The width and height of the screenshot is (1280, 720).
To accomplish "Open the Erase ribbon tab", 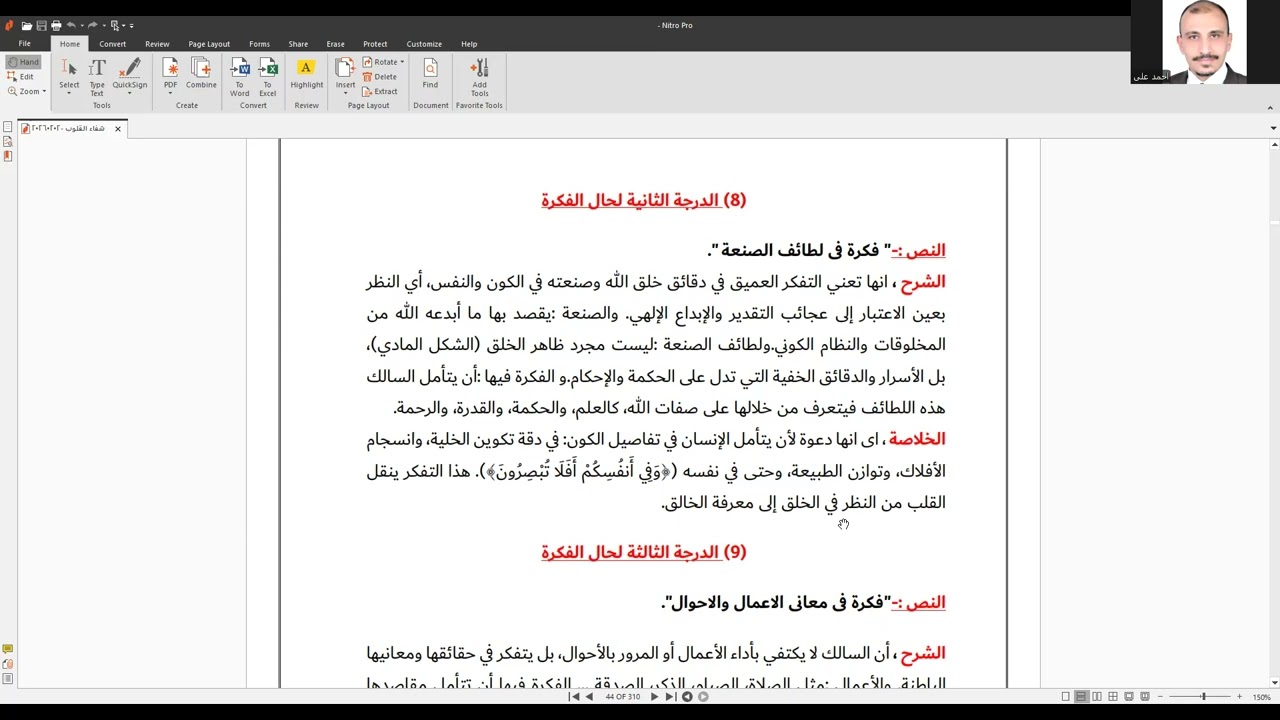I will [335, 44].
